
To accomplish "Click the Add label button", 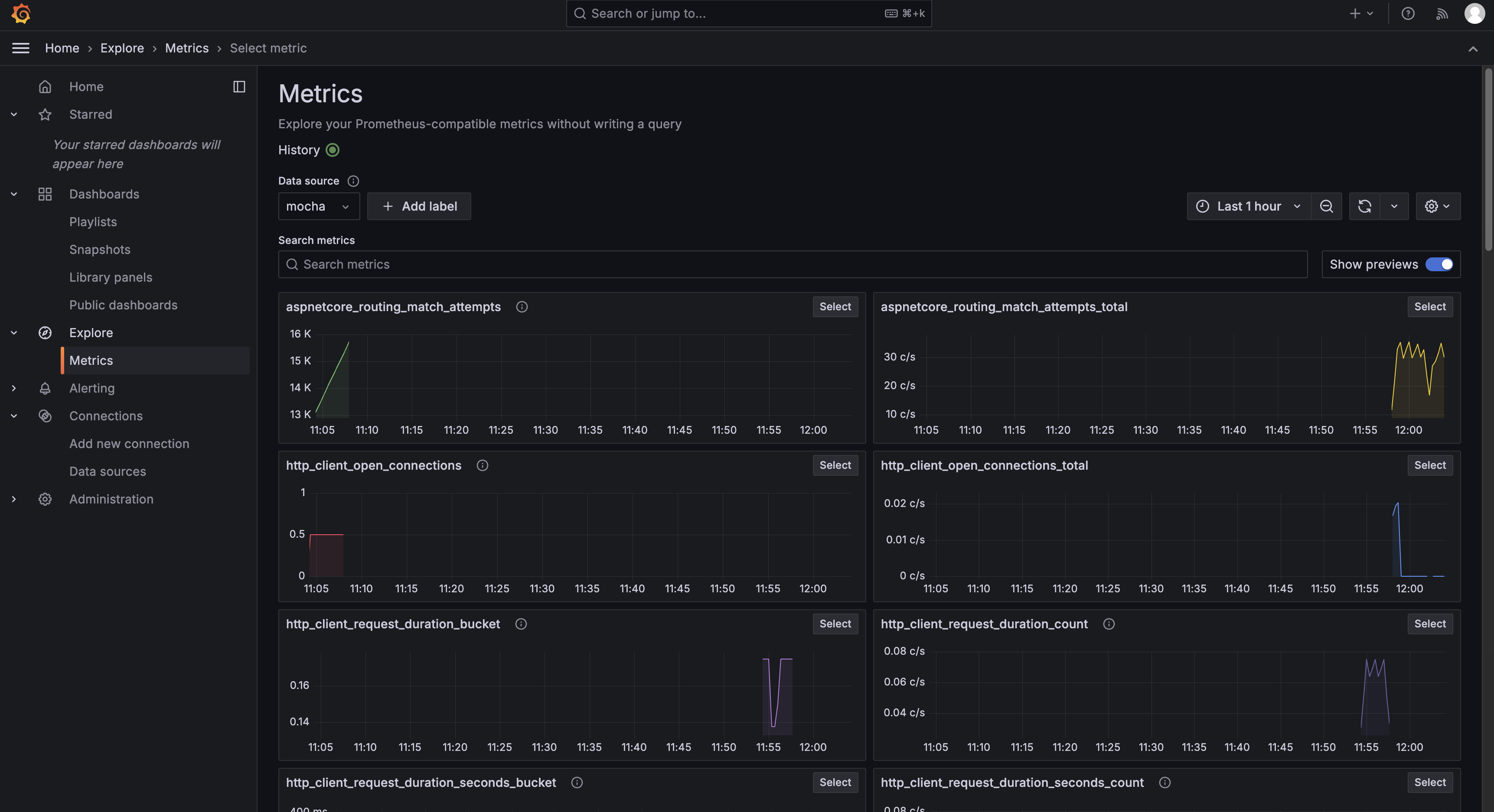I will click(419, 206).
